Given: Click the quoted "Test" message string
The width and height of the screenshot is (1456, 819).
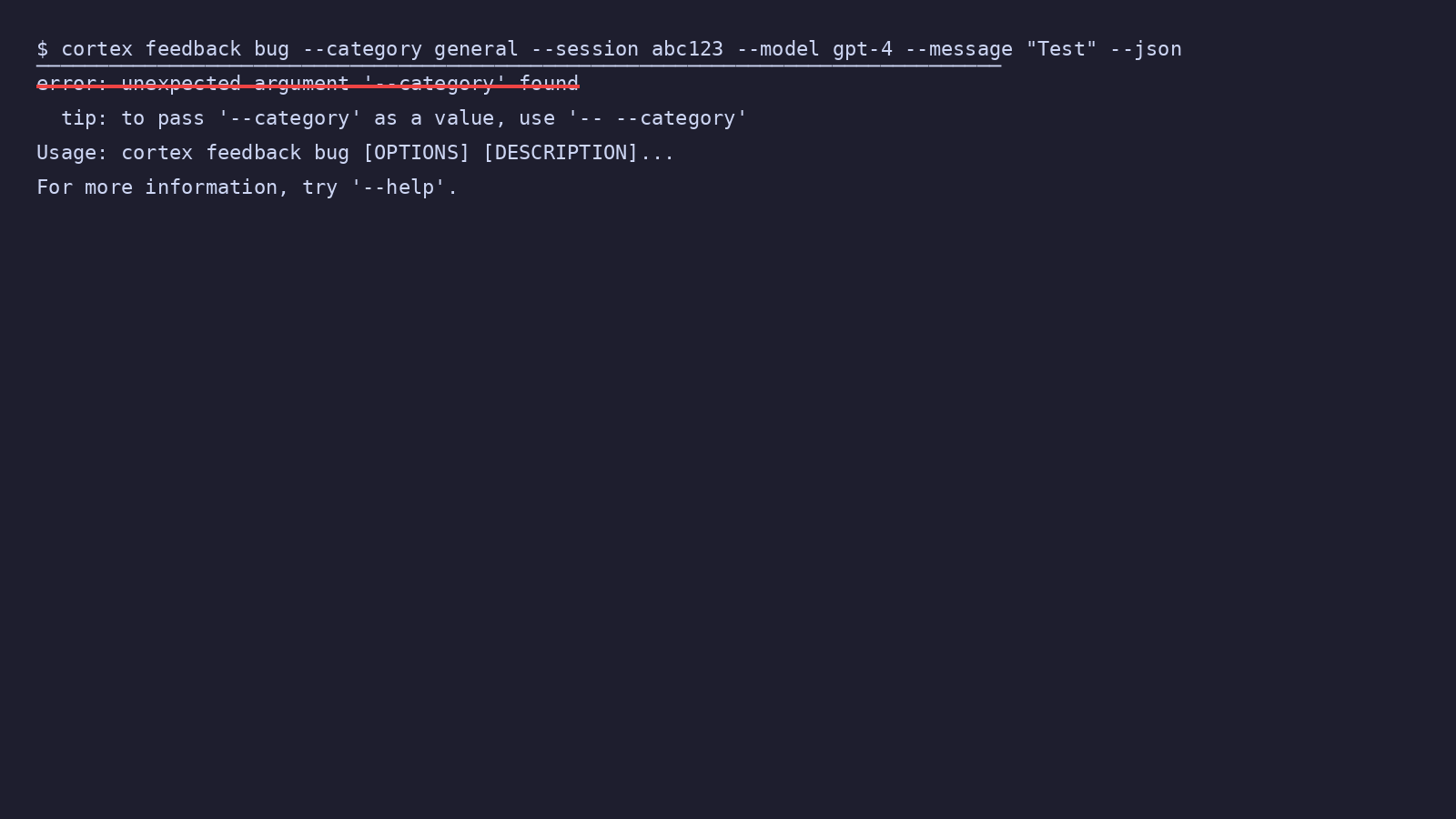Looking at the screenshot, I should click(x=1061, y=49).
